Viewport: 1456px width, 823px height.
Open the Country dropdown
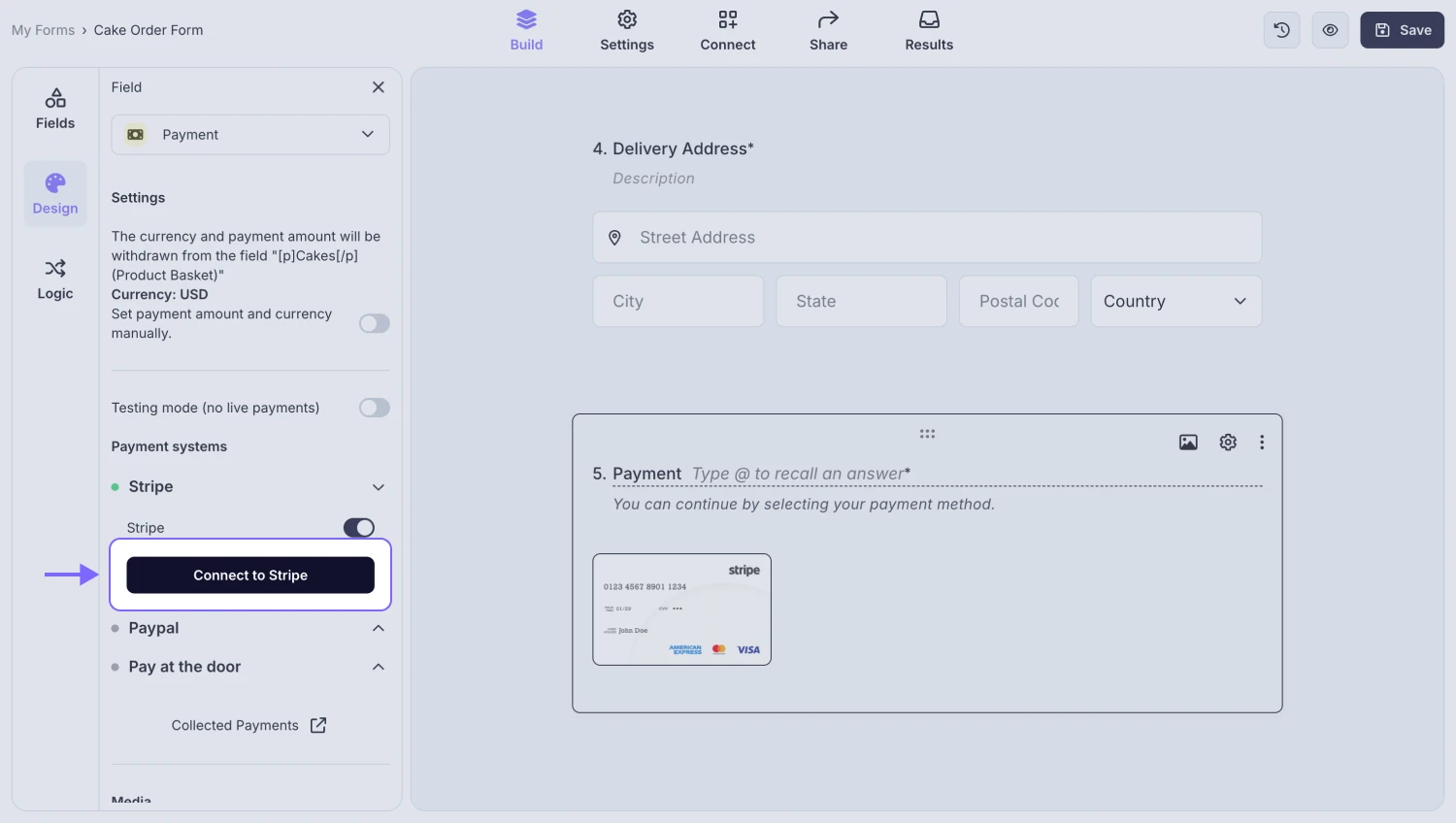[1175, 301]
